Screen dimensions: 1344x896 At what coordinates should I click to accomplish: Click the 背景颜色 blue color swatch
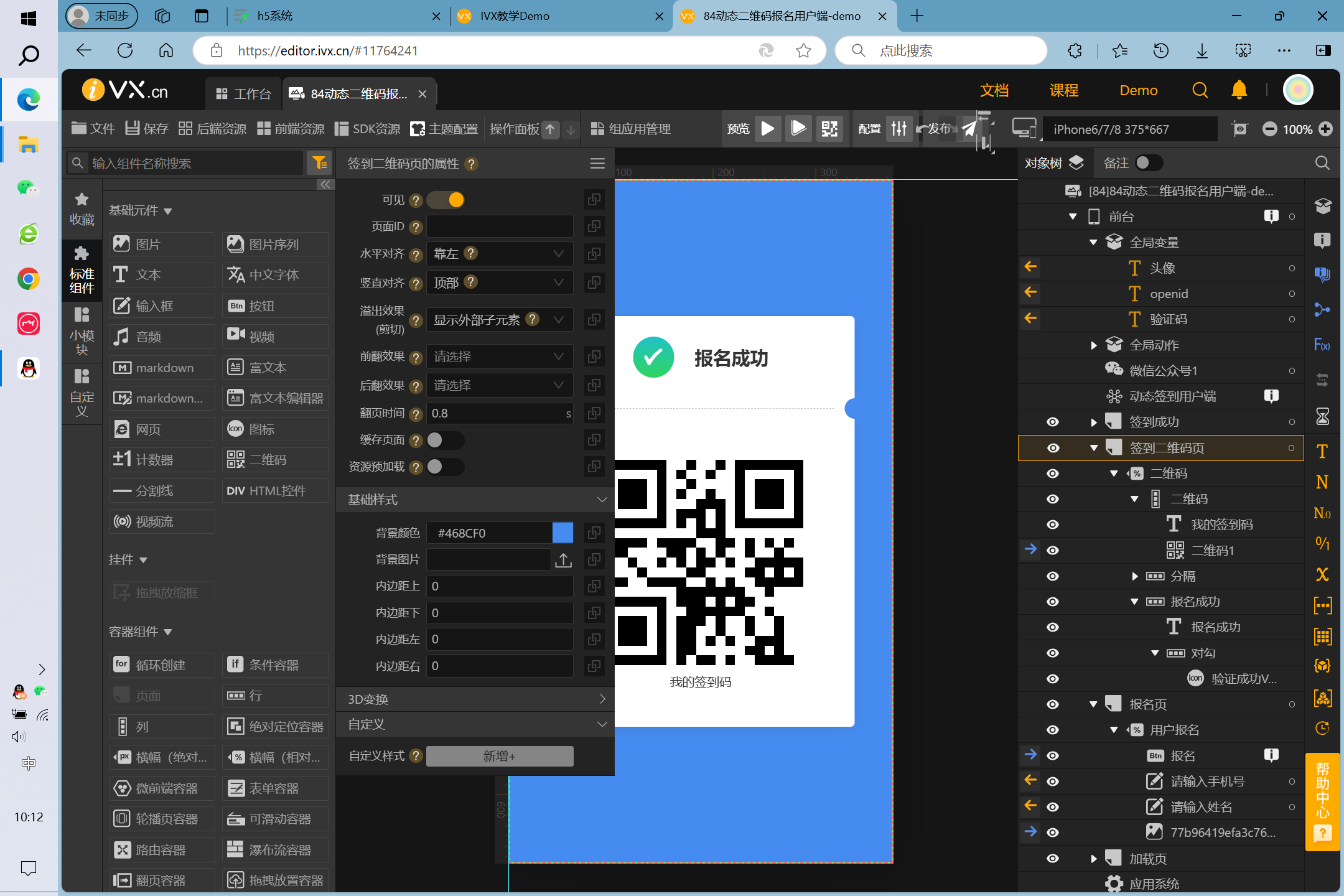pos(562,533)
